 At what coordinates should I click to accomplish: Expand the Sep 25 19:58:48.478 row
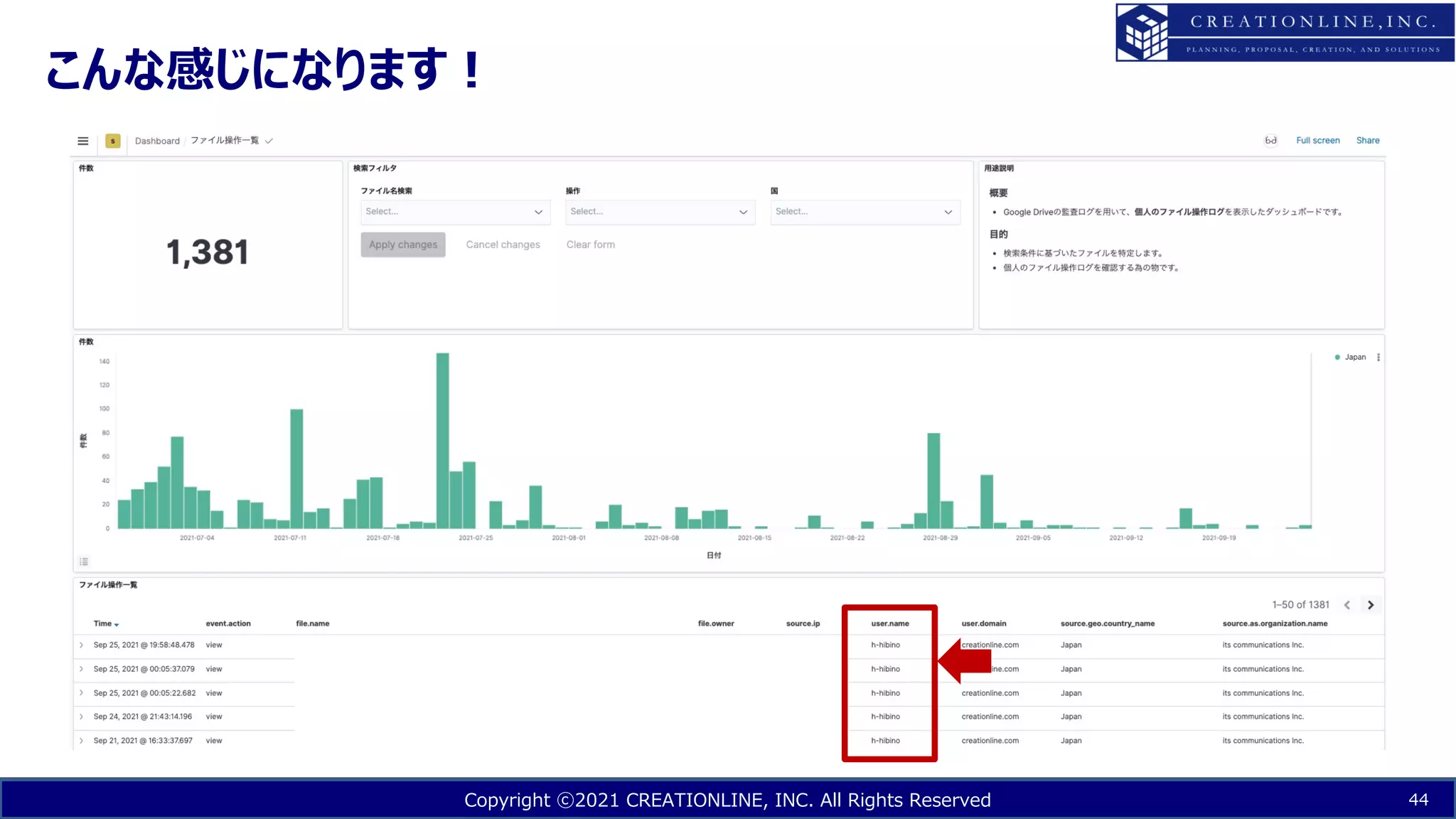82,646
